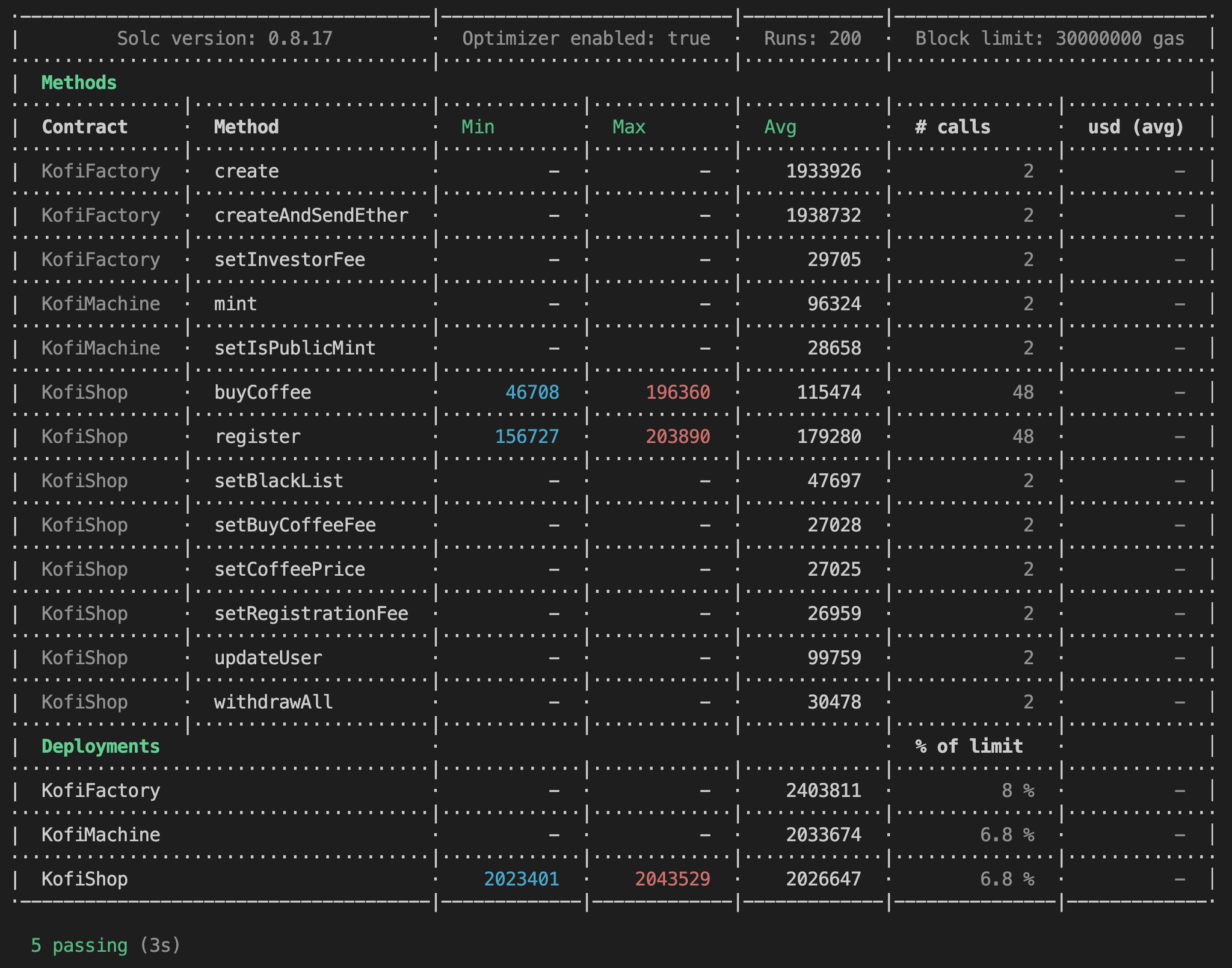
Task: Click the Block limit 30000000 gas text
Action: tap(1050, 39)
